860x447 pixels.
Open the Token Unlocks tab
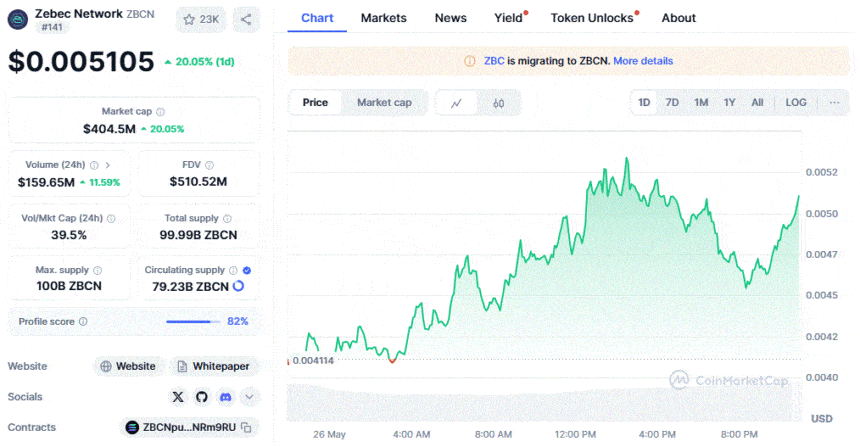point(592,18)
